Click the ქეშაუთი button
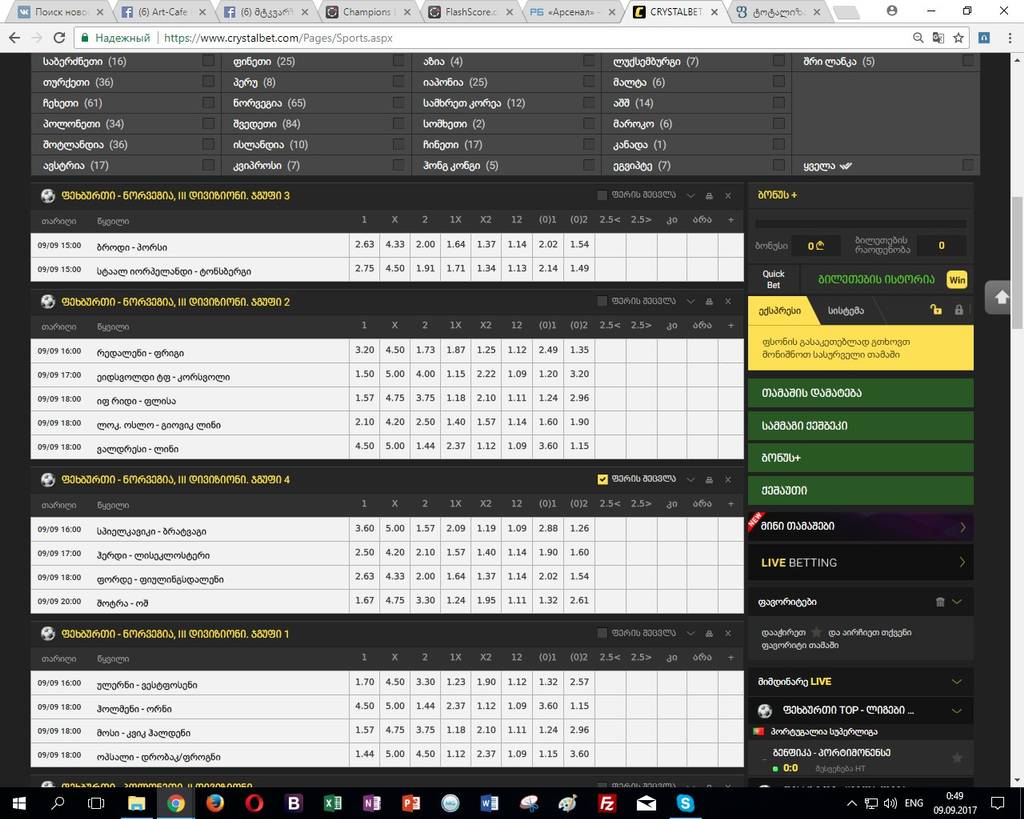This screenshot has width=1024, height=819. coord(861,490)
